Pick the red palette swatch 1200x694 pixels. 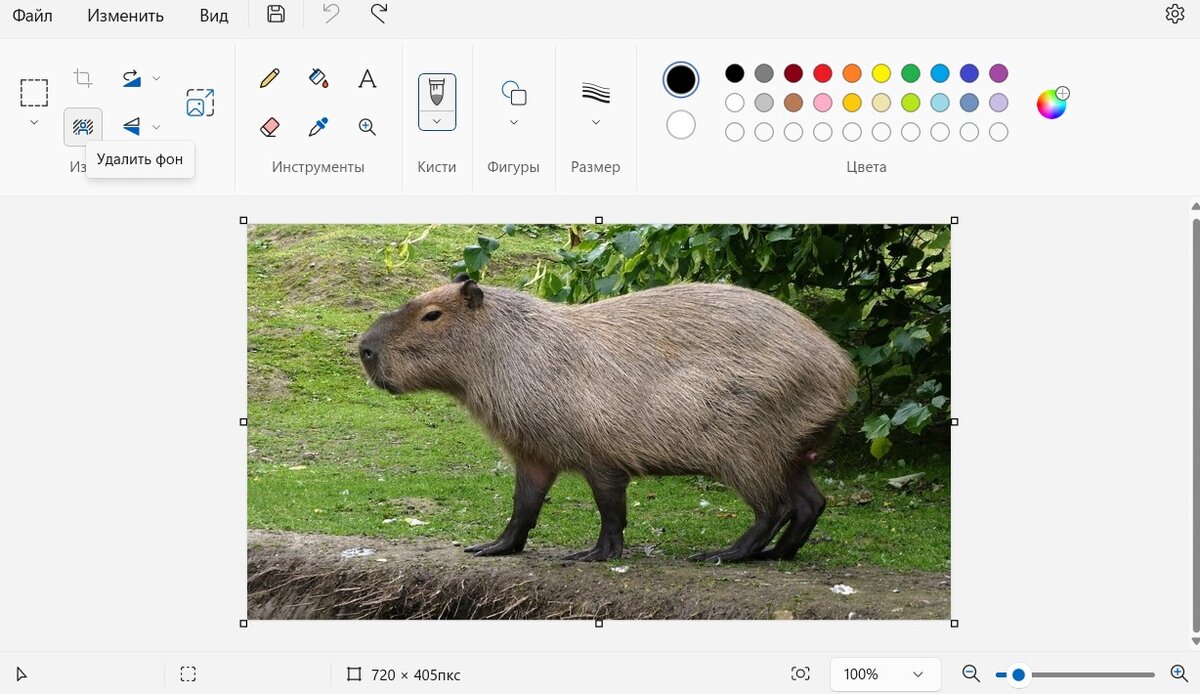(x=823, y=73)
